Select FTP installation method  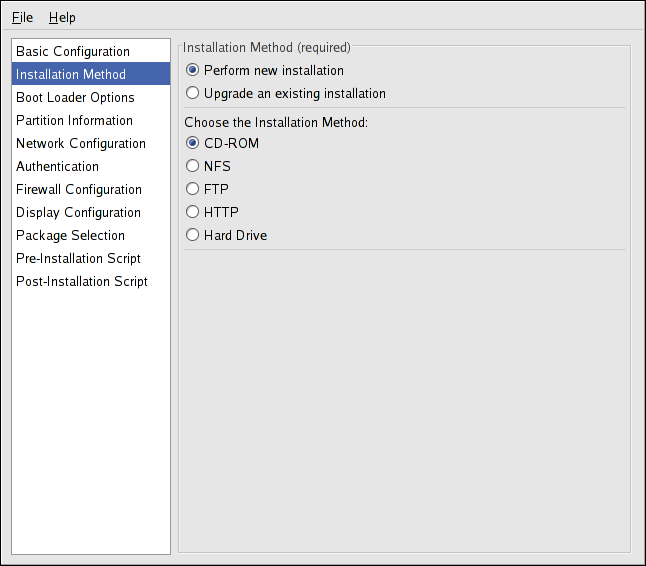click(193, 189)
